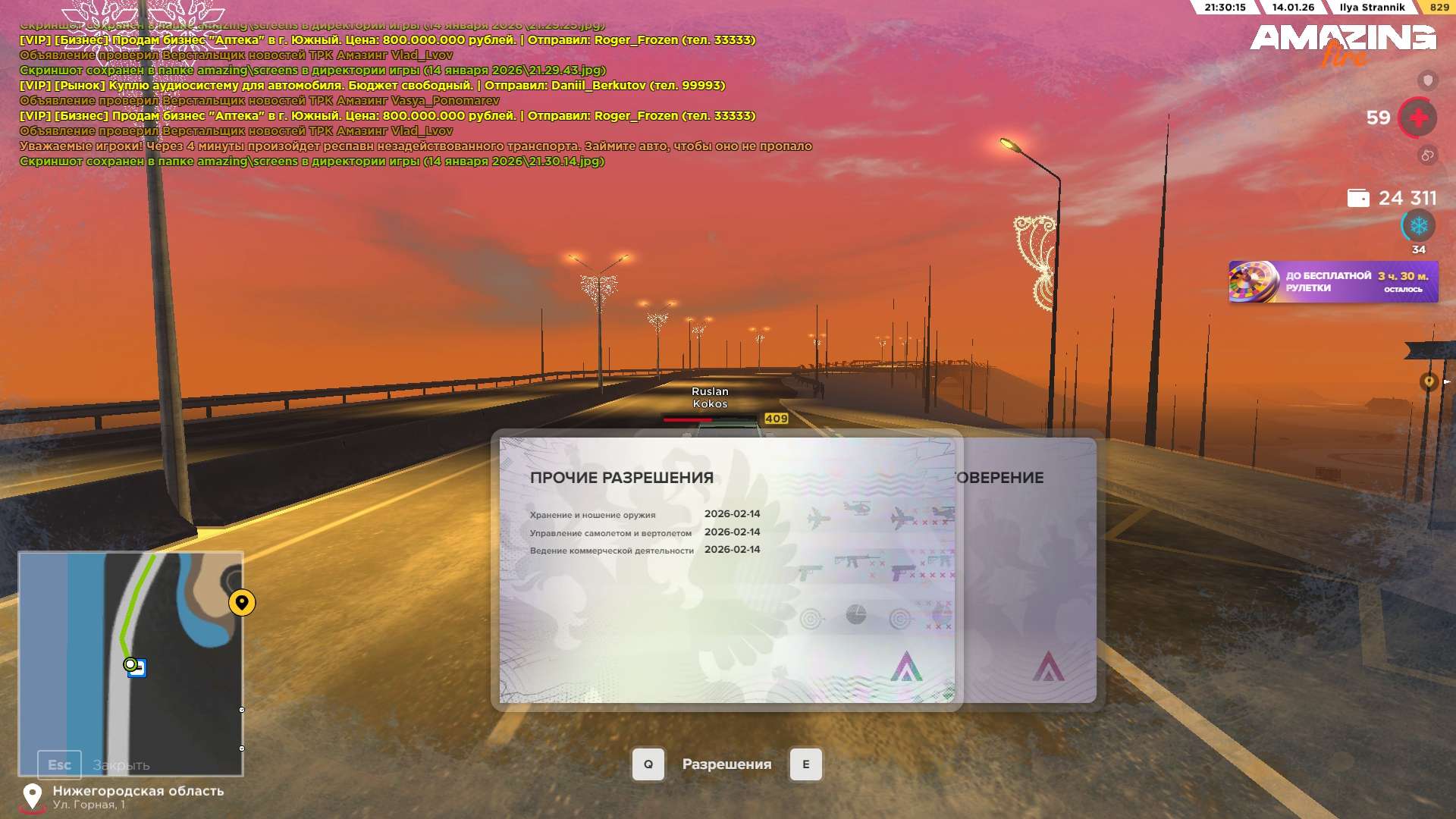Image resolution: width=1456 pixels, height=819 pixels.
Task: Click the small icon below the health indicator
Action: 1427,155
